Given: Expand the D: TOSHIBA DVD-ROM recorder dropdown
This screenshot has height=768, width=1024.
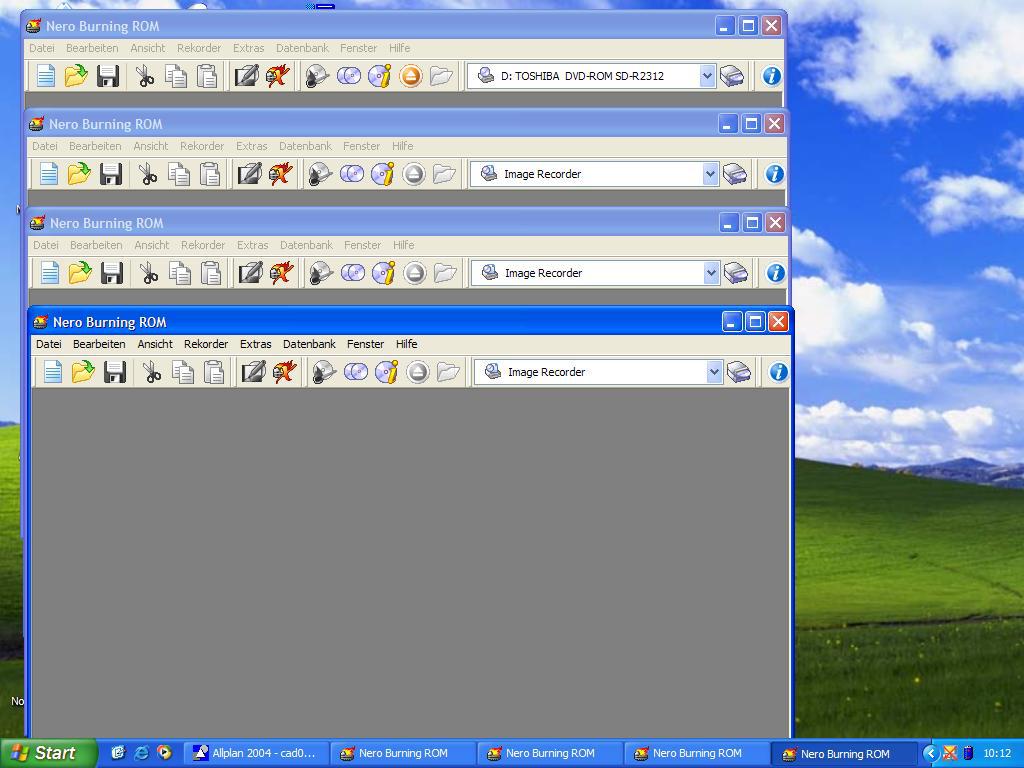Looking at the screenshot, I should tap(707, 76).
